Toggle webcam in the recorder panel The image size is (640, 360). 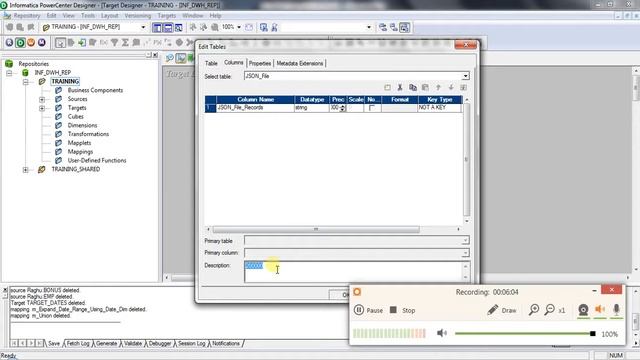pyautogui.click(x=583, y=310)
